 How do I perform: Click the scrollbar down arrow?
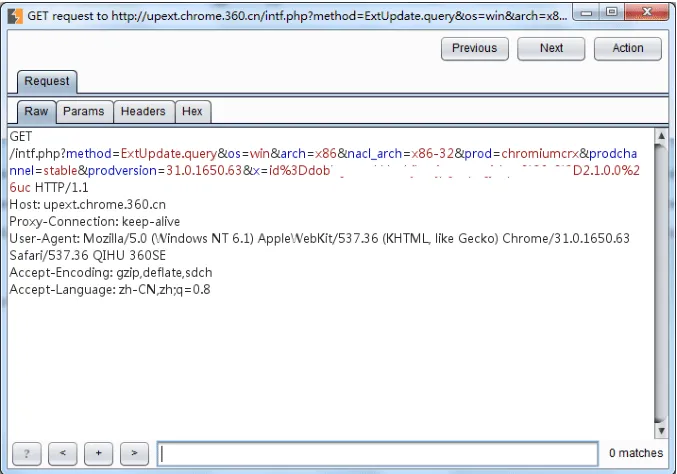[661, 430]
